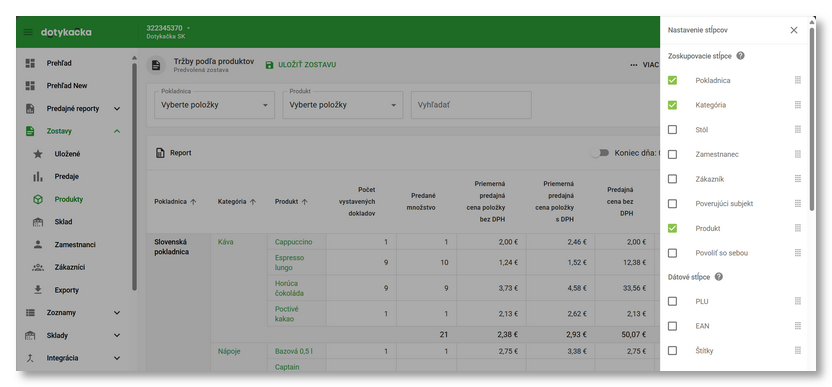The height and width of the screenshot is (387, 832).
Task: Click the Produkty cube icon
Action: tap(38, 200)
